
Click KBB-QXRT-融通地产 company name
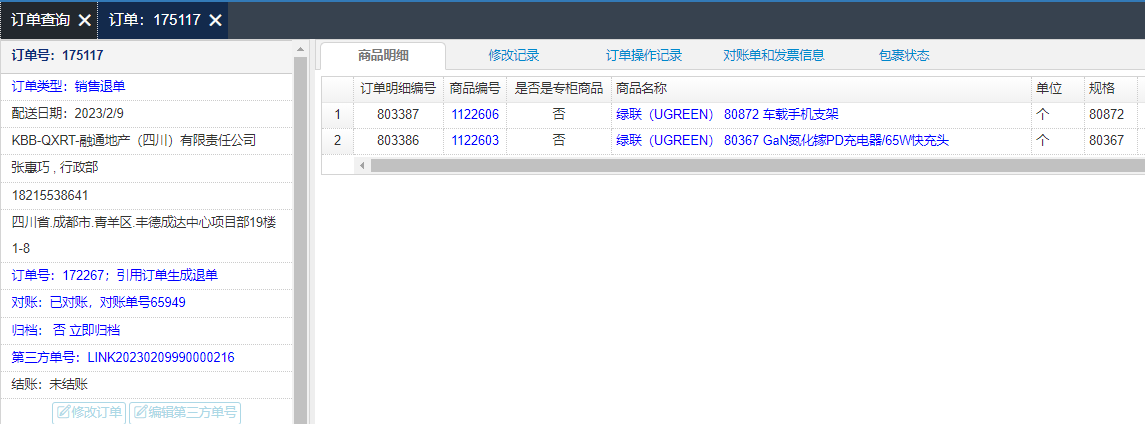[x=134, y=140]
